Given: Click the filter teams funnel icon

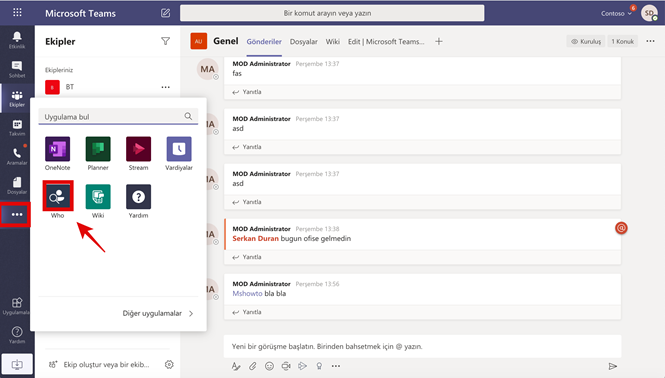Looking at the screenshot, I should [165, 41].
